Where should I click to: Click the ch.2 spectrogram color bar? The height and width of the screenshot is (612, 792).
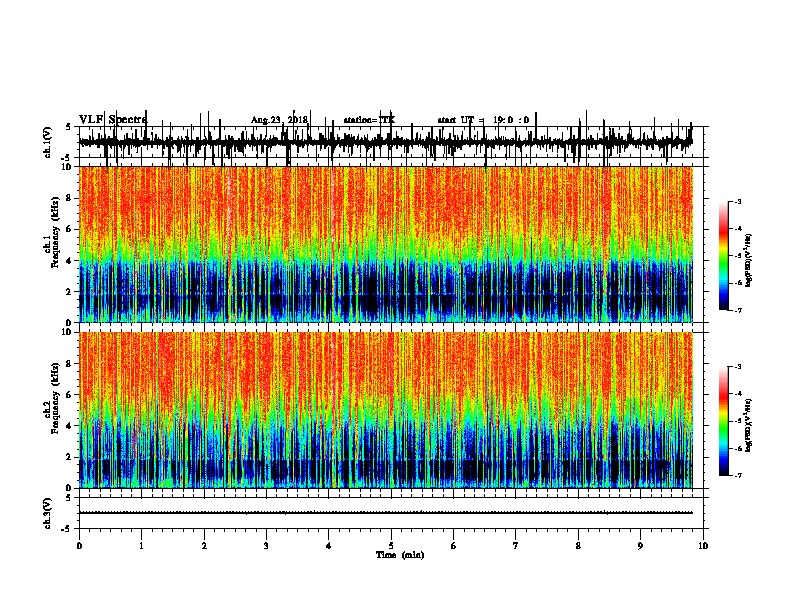pos(724,421)
